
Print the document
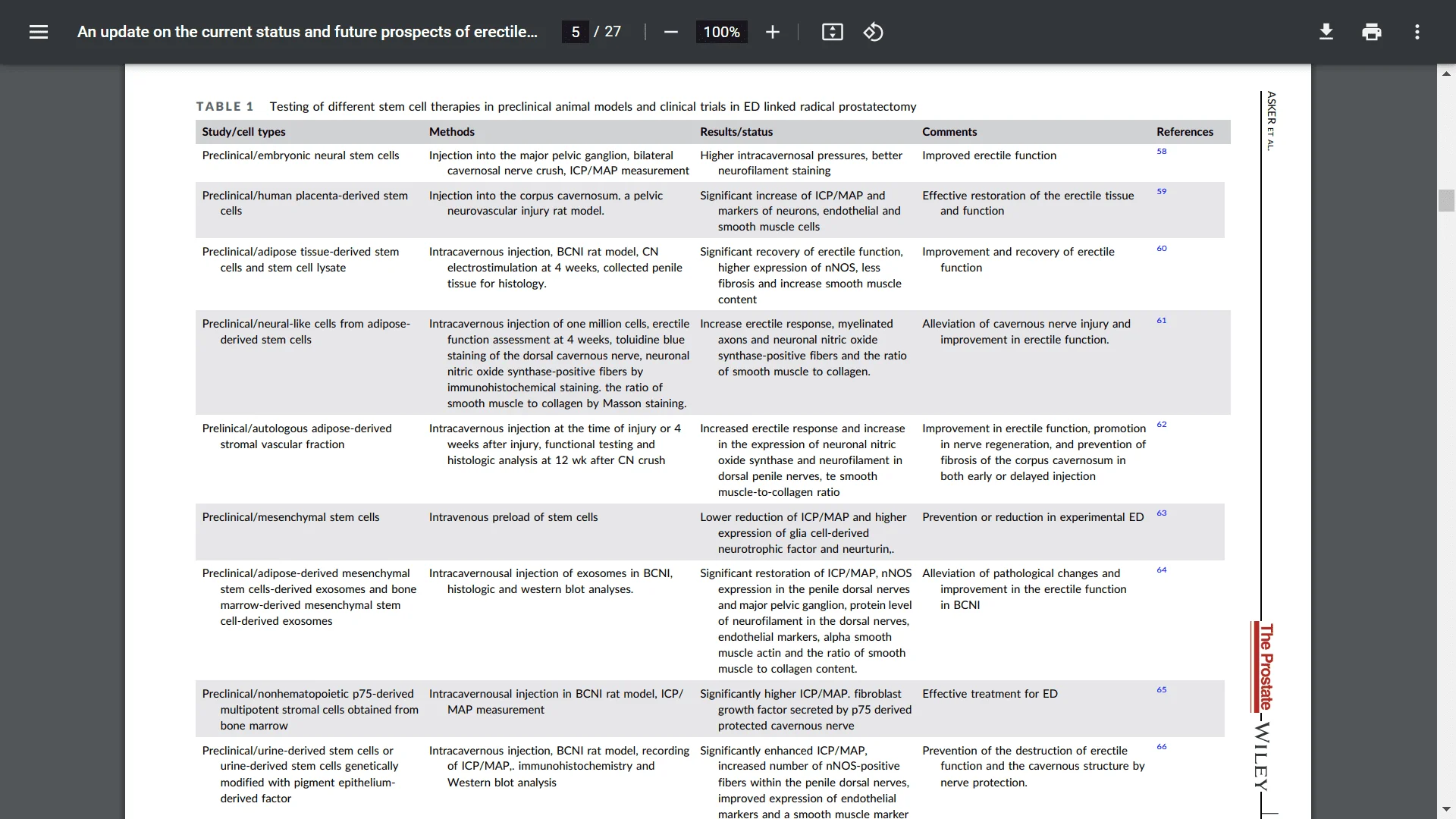[x=1371, y=32]
